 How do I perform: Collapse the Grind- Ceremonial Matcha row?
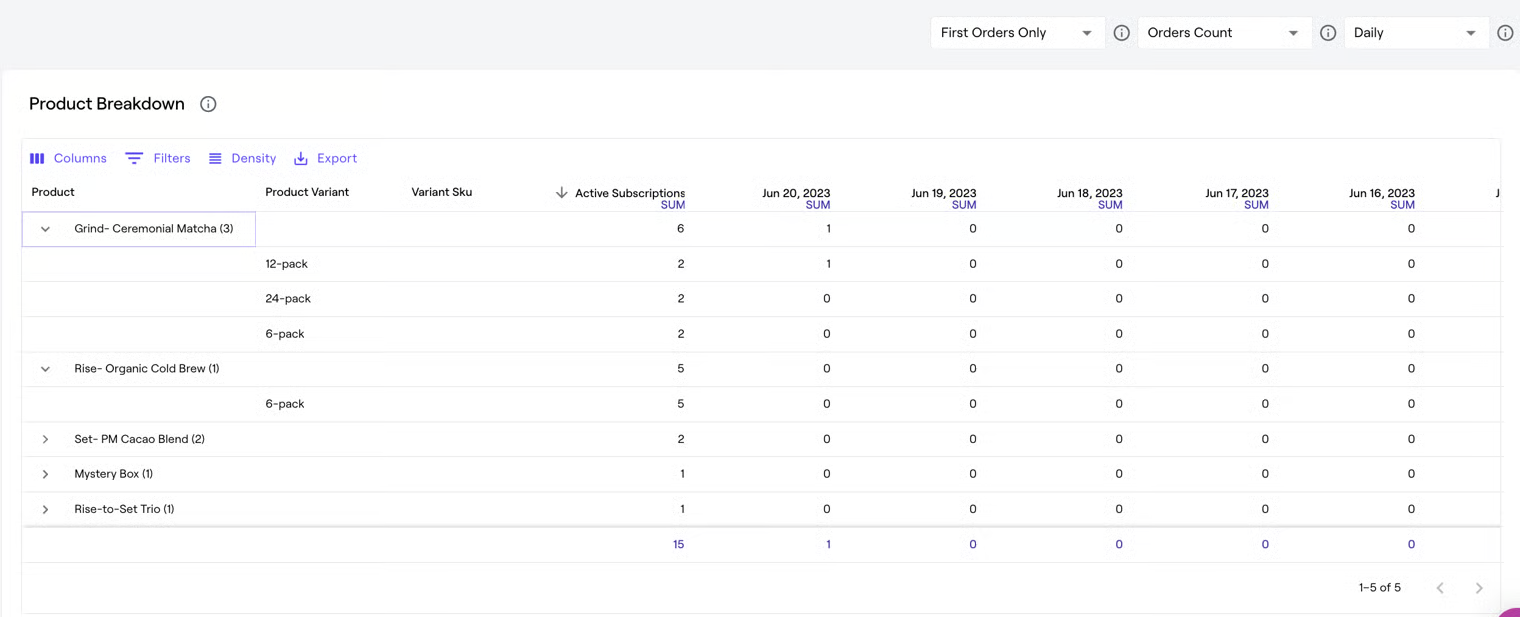(45, 229)
